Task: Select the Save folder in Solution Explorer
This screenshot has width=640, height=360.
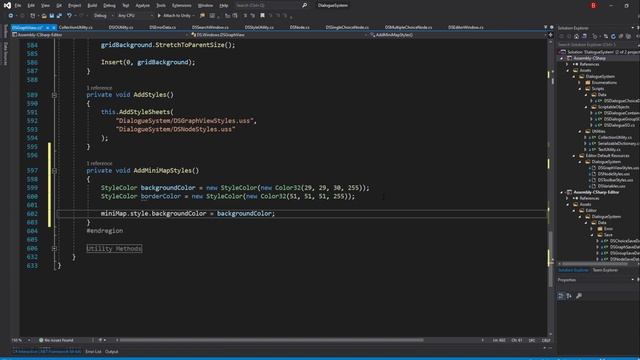Action: click(608, 235)
